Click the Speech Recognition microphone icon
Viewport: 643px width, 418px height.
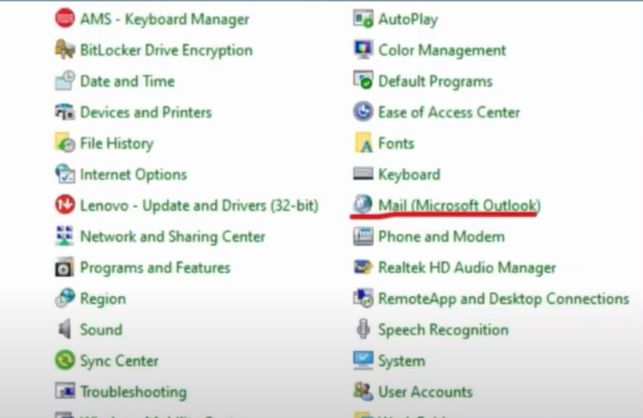coord(363,329)
